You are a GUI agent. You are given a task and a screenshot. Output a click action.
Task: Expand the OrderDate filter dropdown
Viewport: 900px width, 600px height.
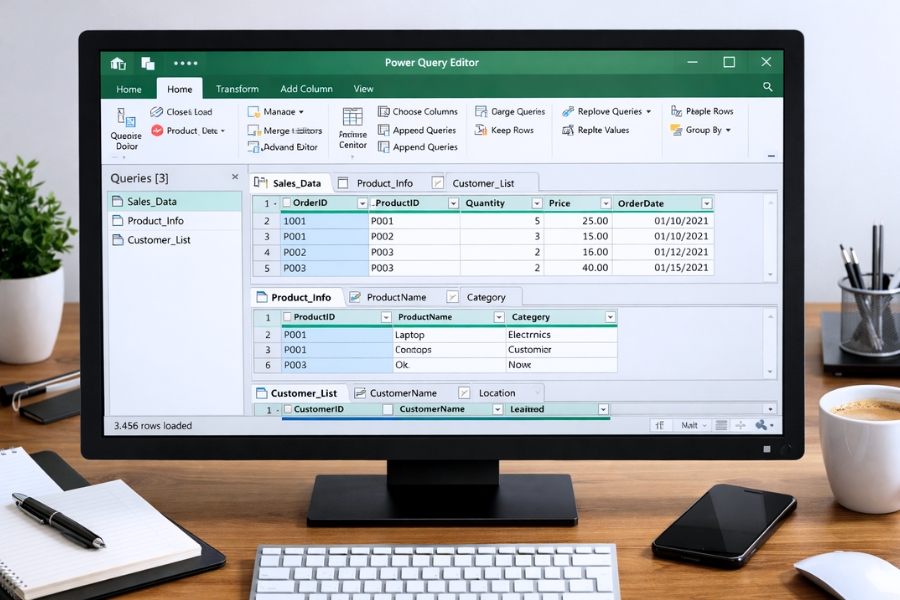[707, 202]
